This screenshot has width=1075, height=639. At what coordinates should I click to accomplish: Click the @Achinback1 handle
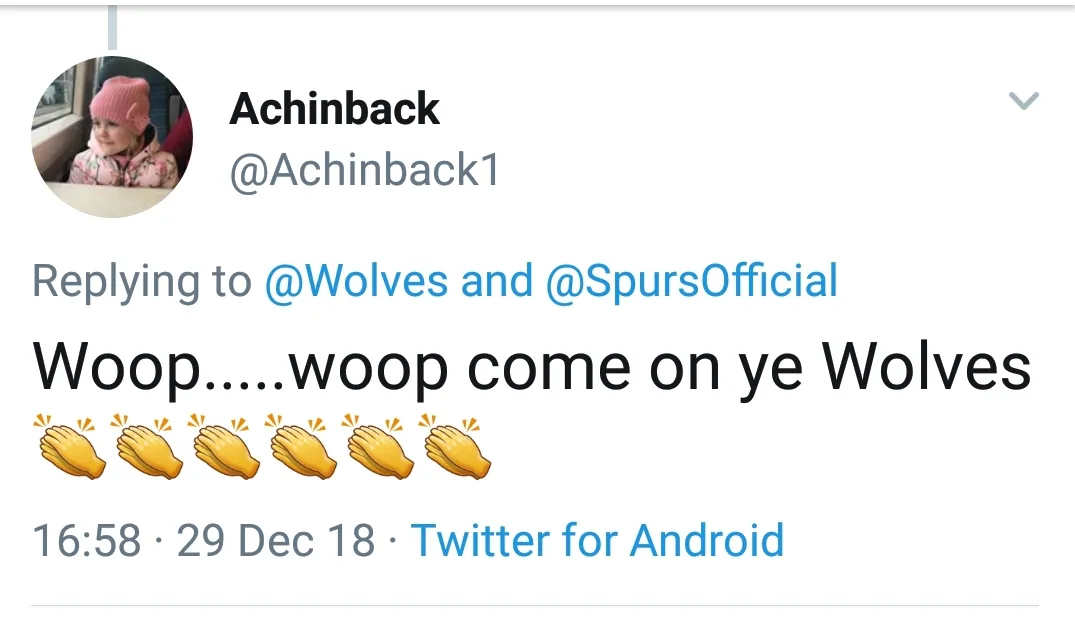coord(364,171)
